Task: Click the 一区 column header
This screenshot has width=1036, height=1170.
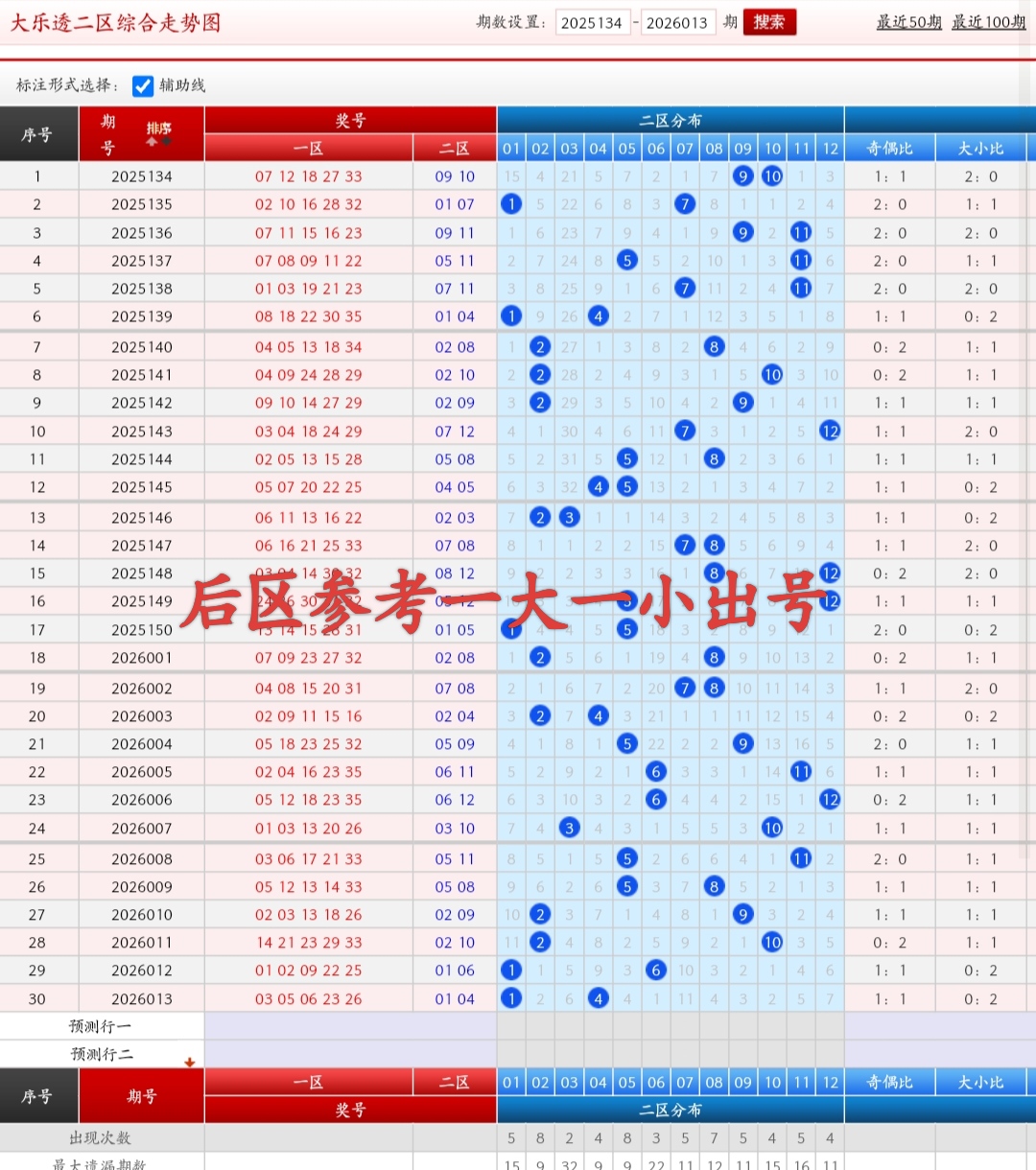Action: pyautogui.click(x=309, y=149)
